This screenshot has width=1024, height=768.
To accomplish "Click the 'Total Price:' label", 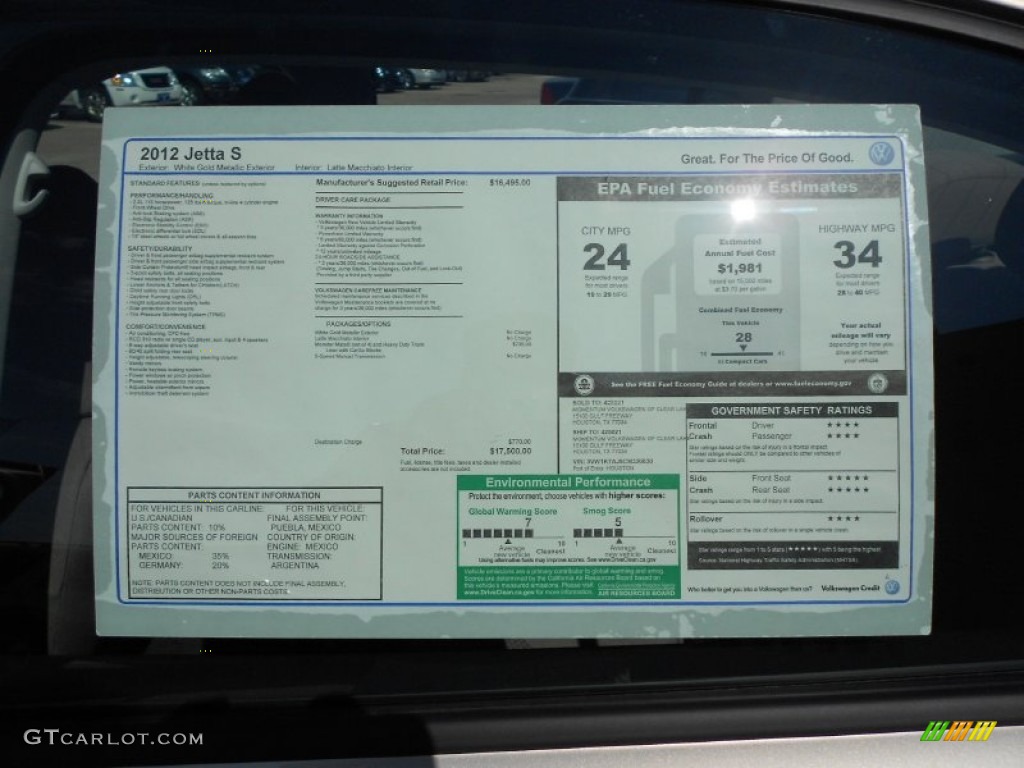I will (x=422, y=451).
